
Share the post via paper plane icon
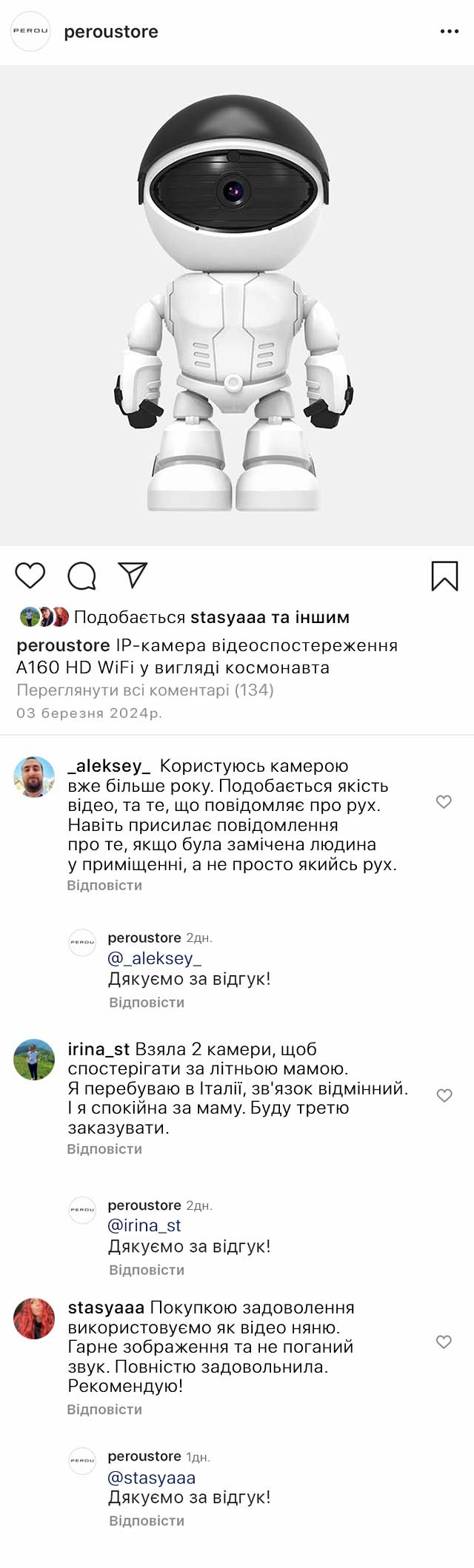(133, 575)
